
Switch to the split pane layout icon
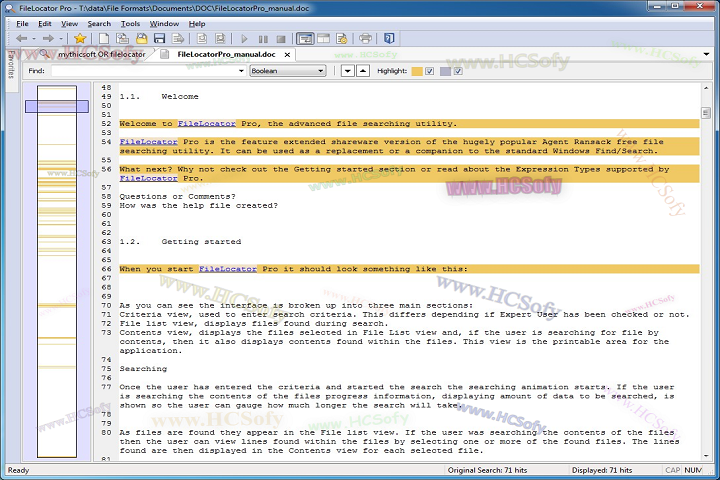[x=324, y=39]
